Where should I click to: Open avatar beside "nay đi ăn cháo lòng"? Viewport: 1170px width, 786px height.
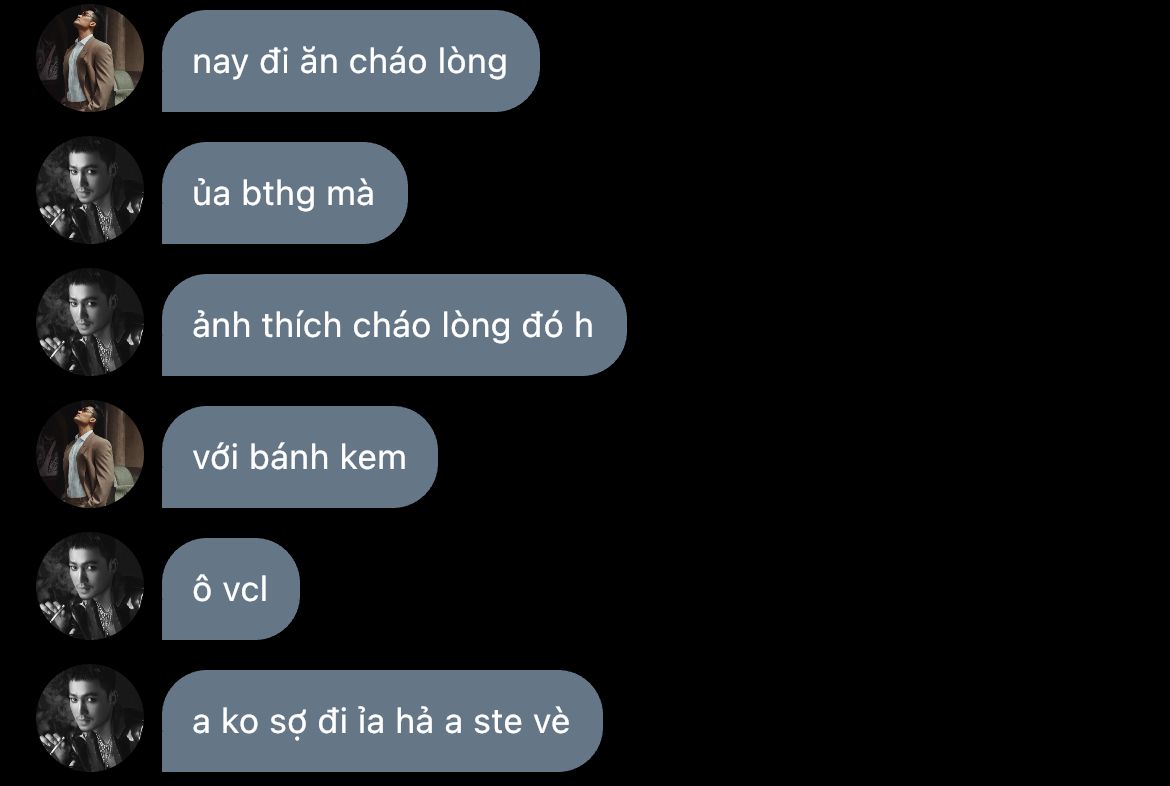click(x=90, y=58)
